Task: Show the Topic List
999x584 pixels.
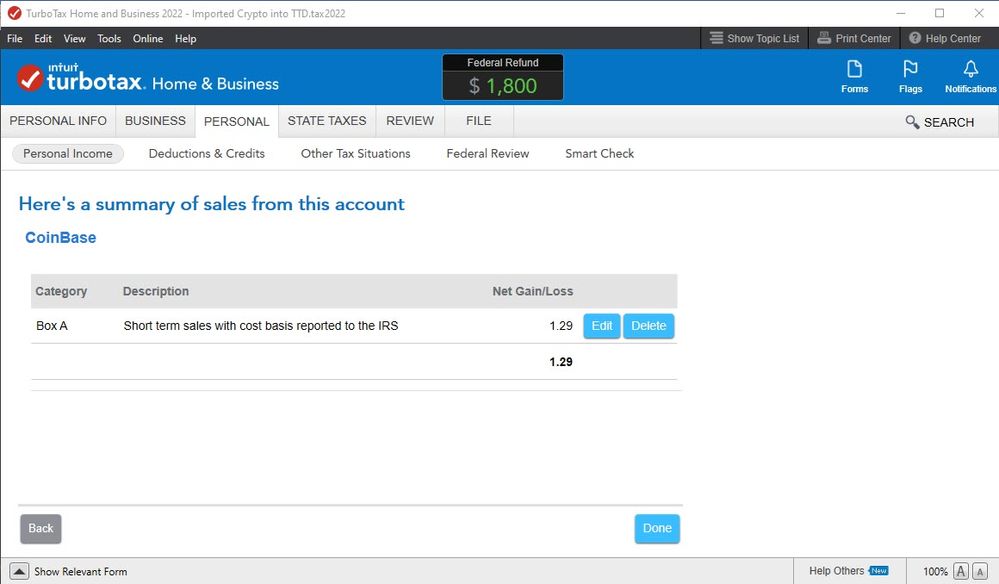Action: coord(754,38)
